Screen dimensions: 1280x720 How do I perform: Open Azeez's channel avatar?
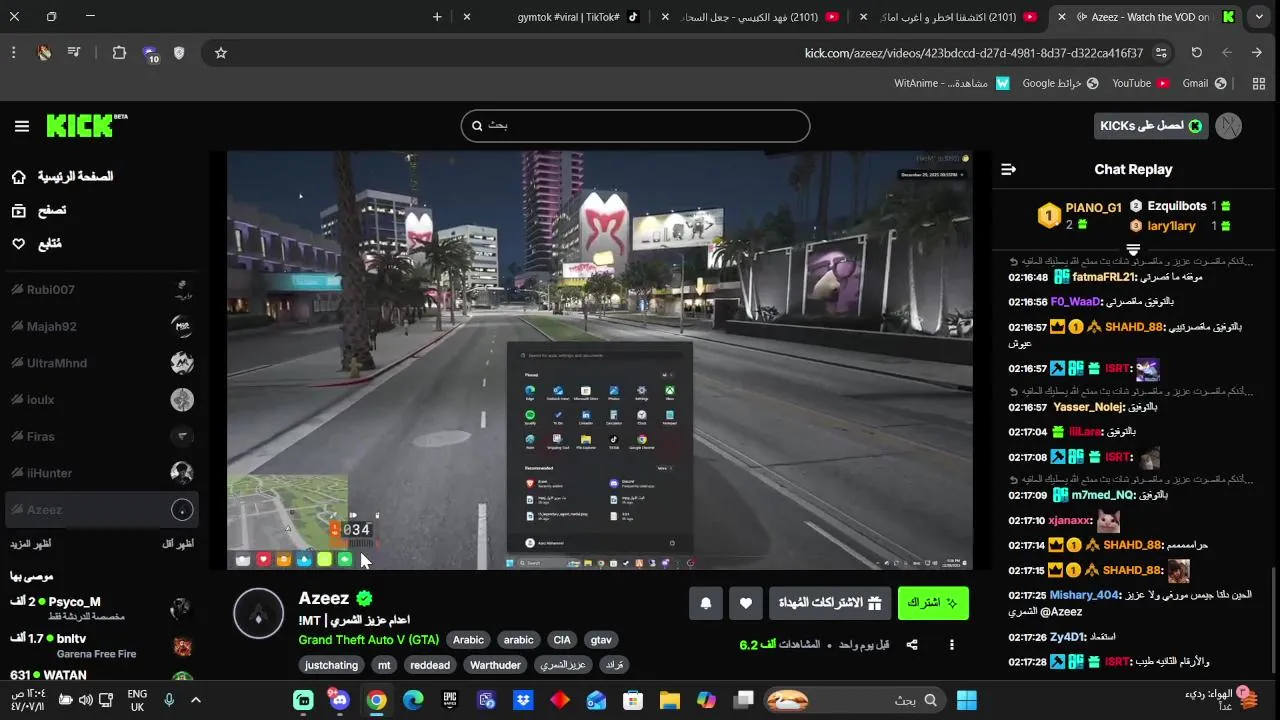pyautogui.click(x=258, y=613)
